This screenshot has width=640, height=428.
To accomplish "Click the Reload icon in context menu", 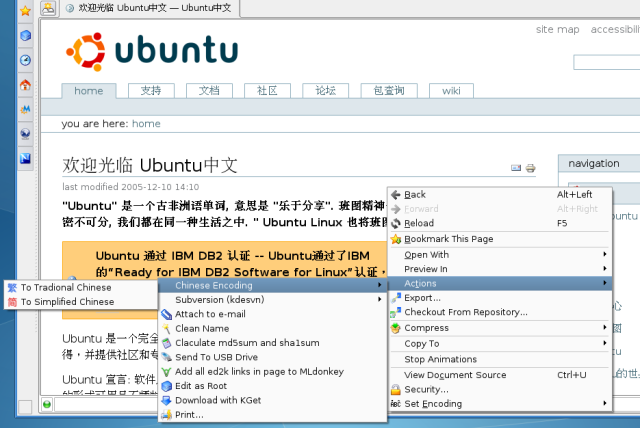I will 396,223.
